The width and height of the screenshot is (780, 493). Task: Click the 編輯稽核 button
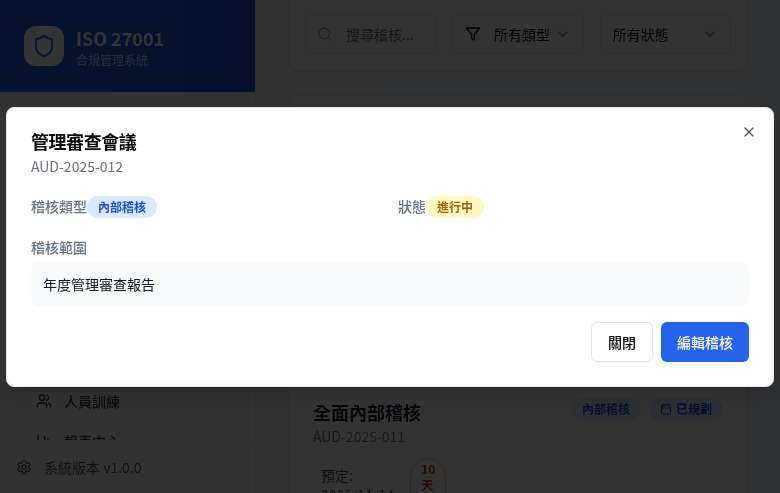click(704, 342)
